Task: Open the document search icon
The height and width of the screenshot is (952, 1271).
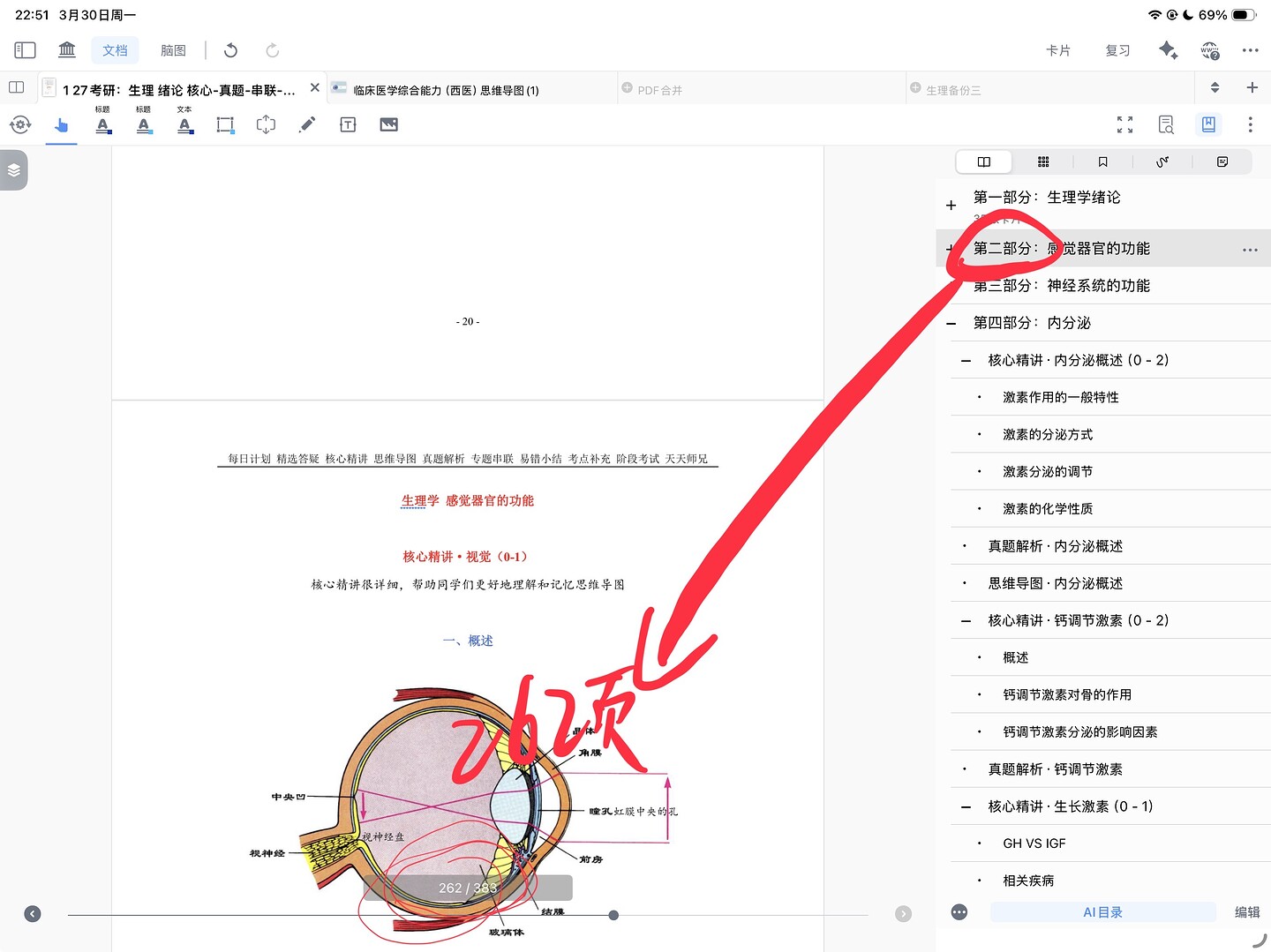Action: (1166, 124)
